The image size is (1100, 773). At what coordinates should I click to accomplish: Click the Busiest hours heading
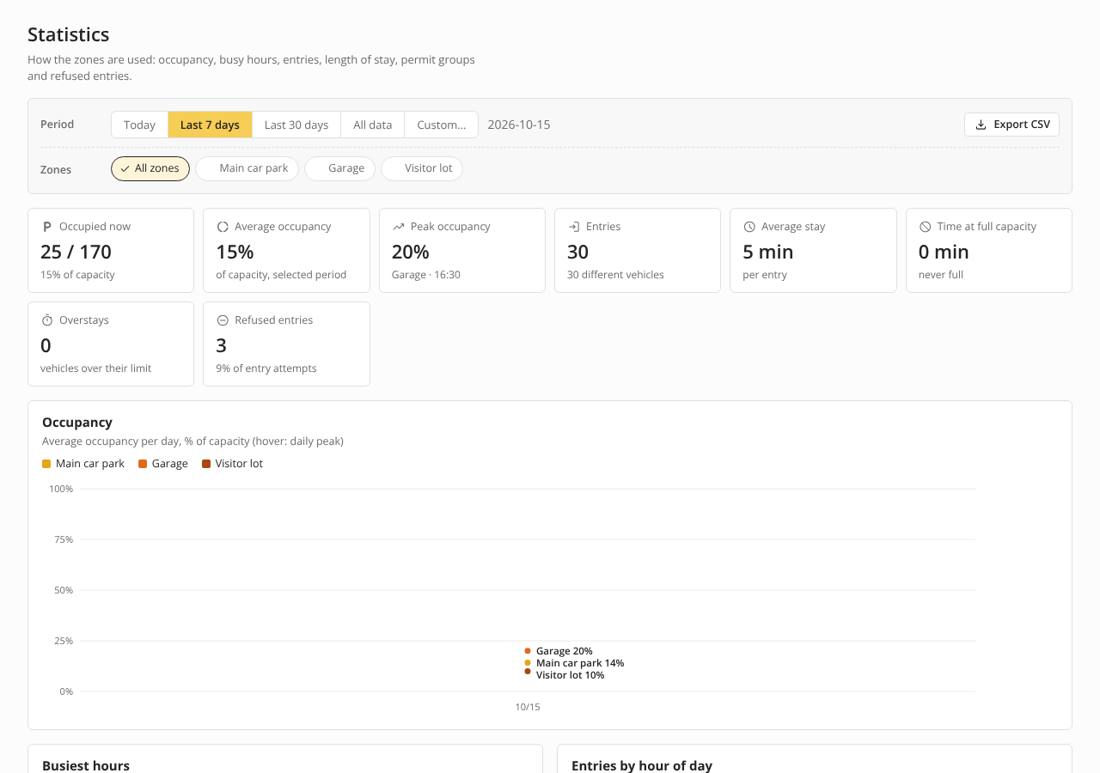tap(86, 765)
